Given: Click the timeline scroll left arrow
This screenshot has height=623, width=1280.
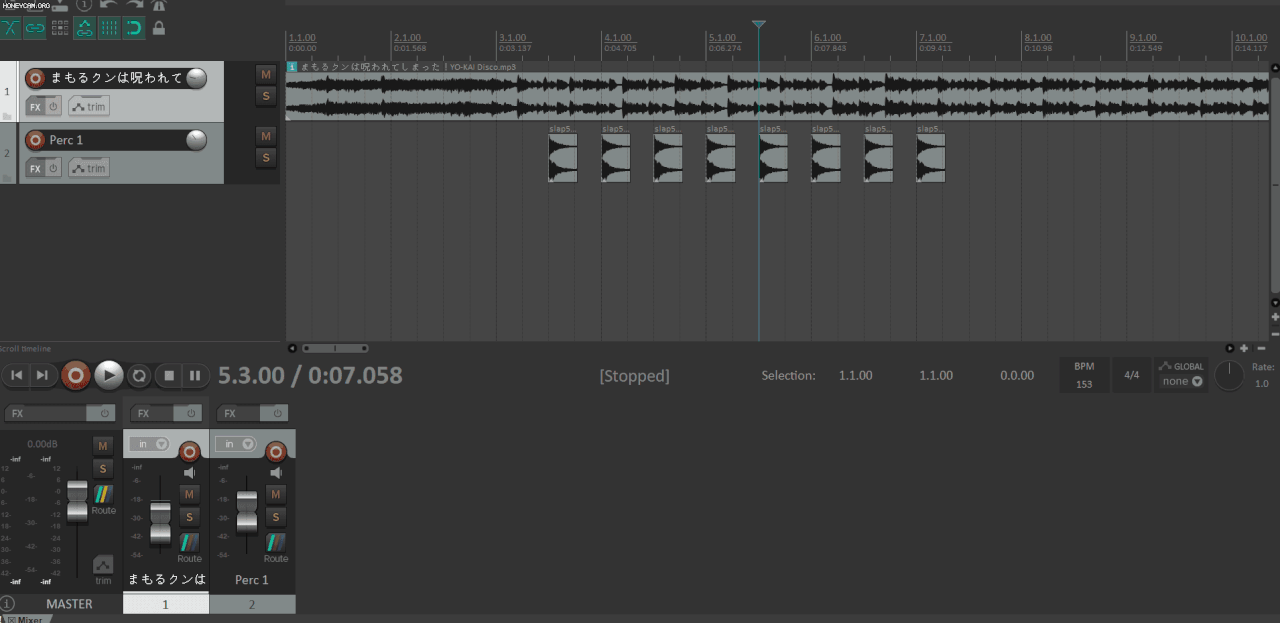Looking at the screenshot, I should pyautogui.click(x=292, y=348).
